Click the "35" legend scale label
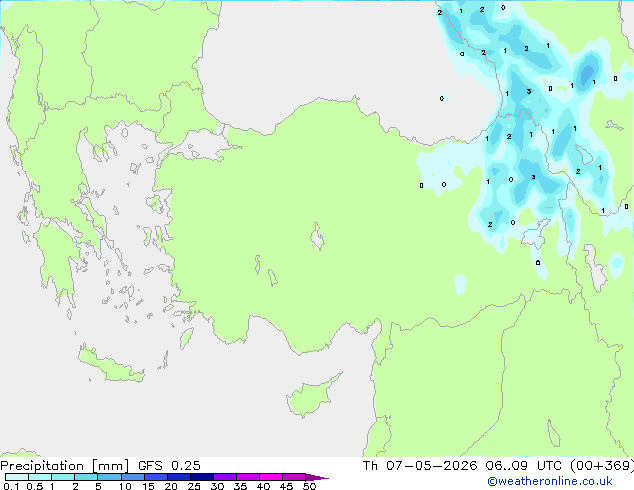This screenshot has height=490, width=634. click(240, 486)
